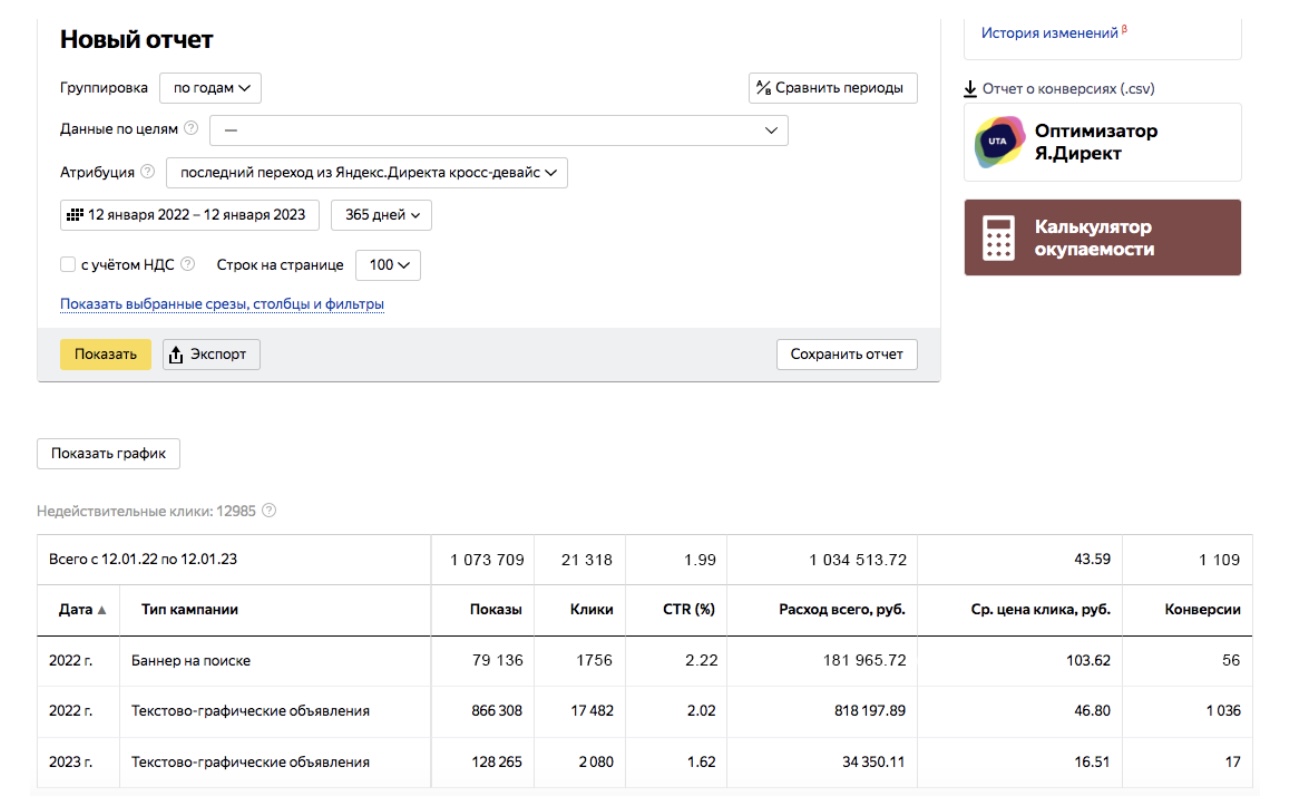Click help icon near Недействительные клики
Screen dimensions: 1290x799
[x=269, y=511]
